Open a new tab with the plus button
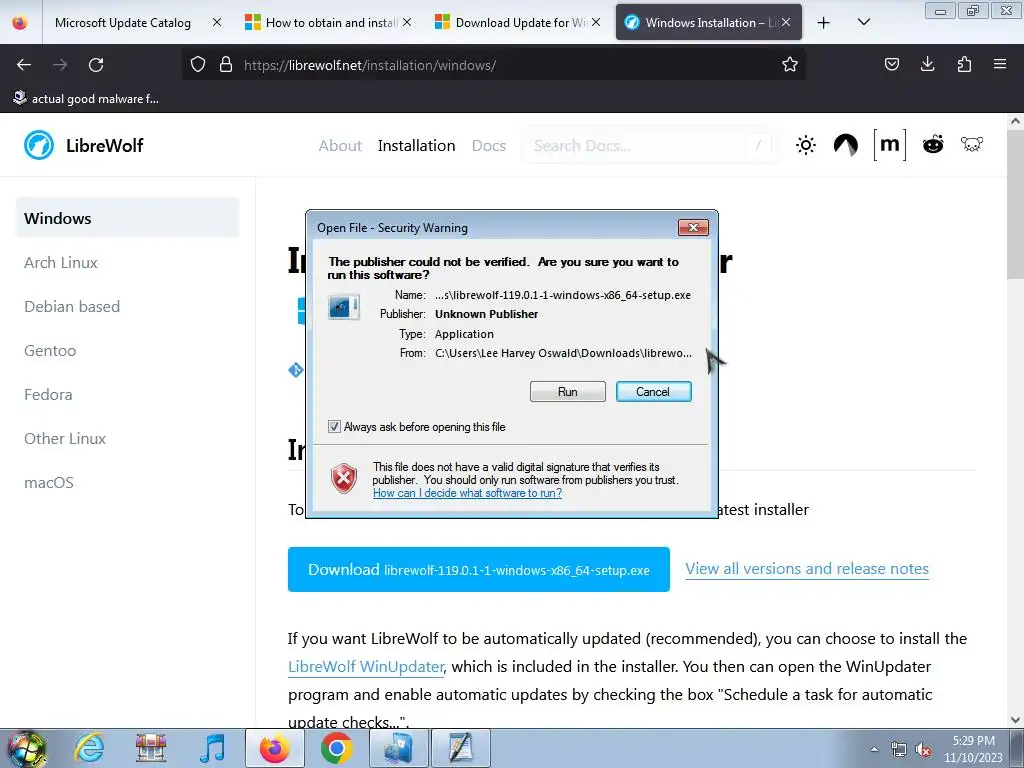Viewport: 1024px width, 768px height. pos(824,23)
